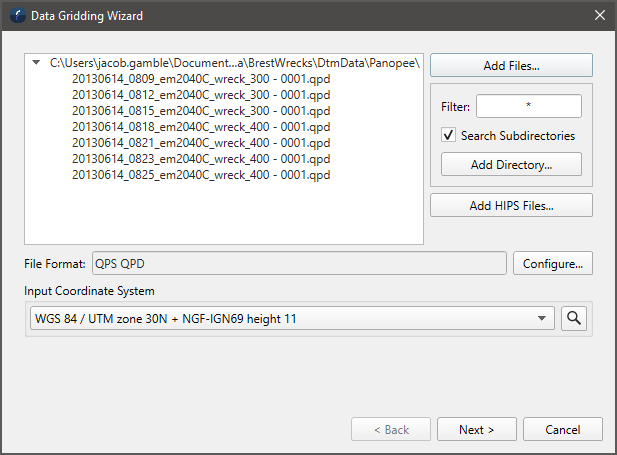Viewport: 617px width, 455px height.
Task: Select file 20130614_0821_em2040C_wreck_400 - 0001.qpd
Action: (201, 142)
